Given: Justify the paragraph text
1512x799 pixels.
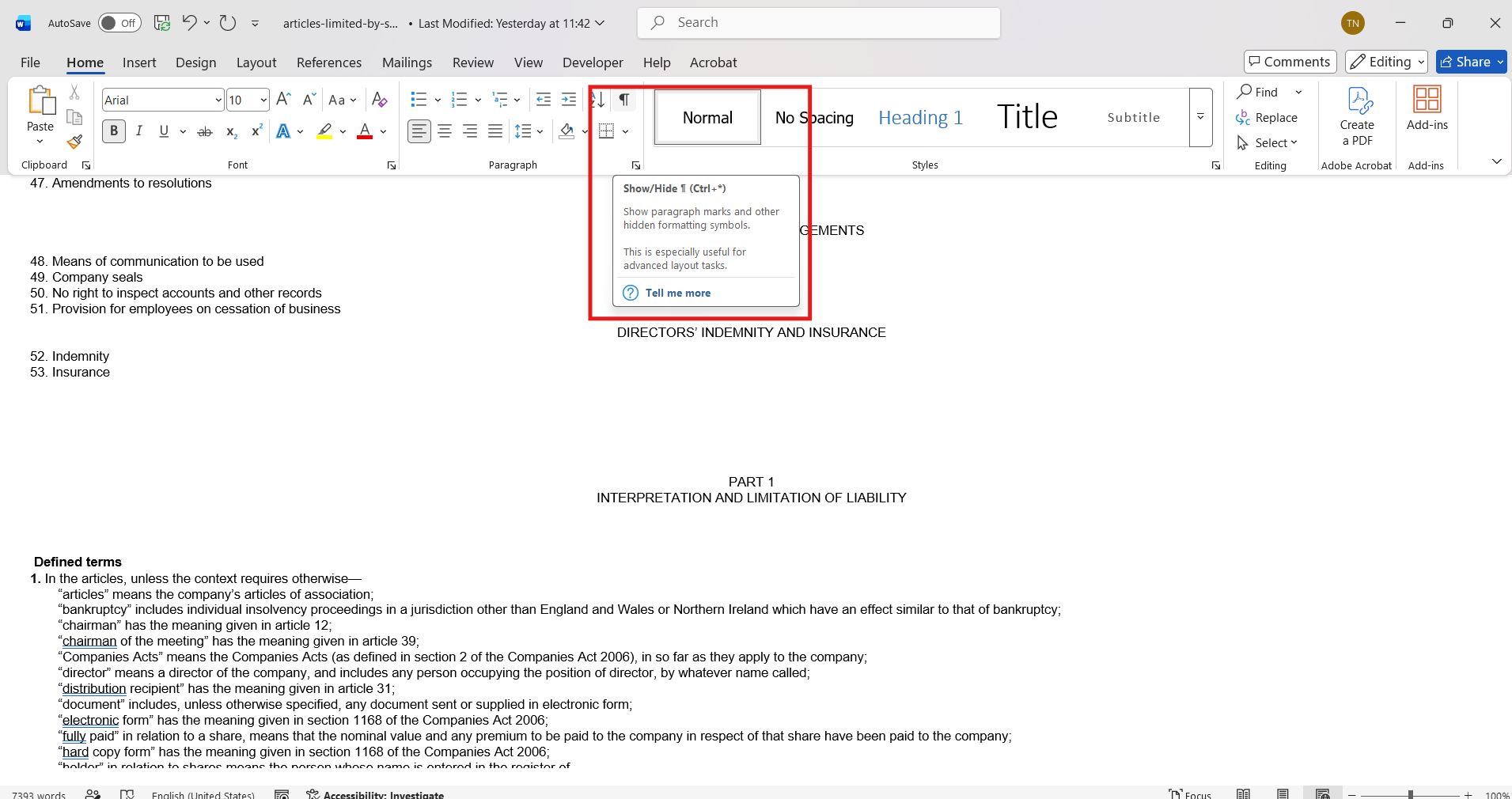Looking at the screenshot, I should pyautogui.click(x=495, y=131).
